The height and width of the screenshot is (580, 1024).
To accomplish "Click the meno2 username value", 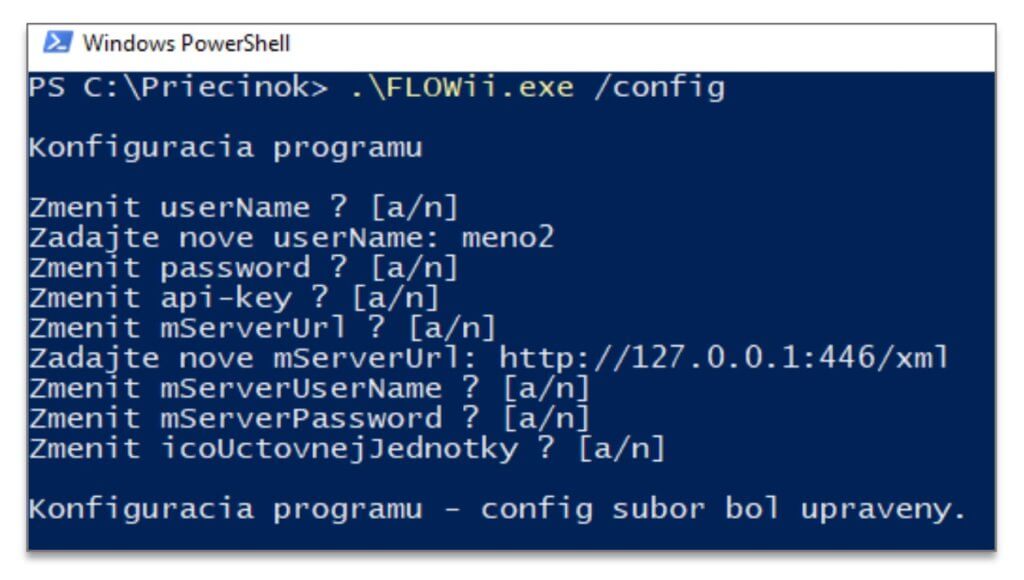I will (507, 238).
